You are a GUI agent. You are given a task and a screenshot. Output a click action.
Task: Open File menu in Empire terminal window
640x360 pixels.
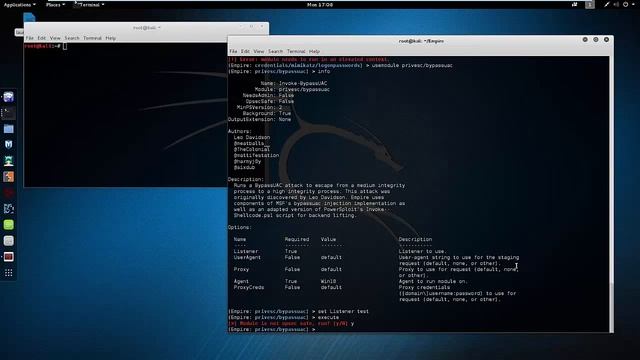(x=233, y=51)
